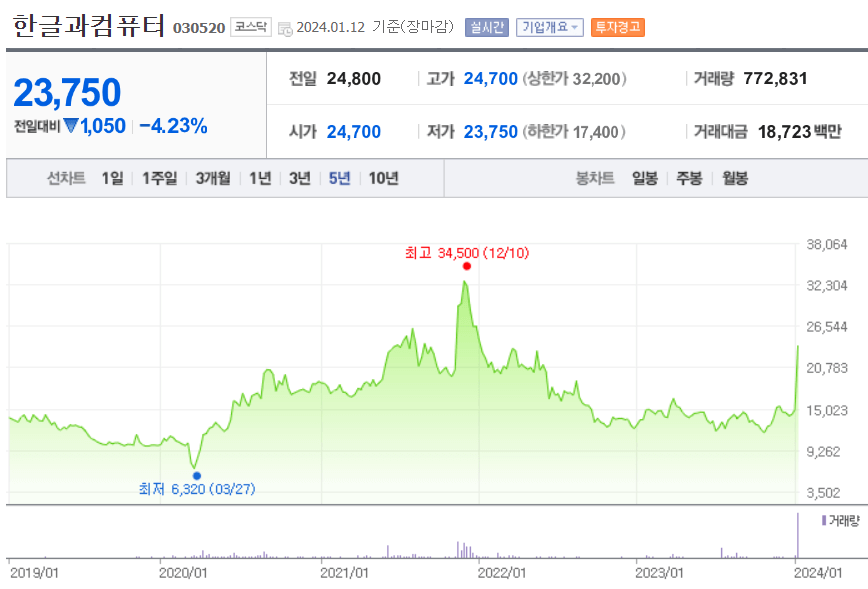
Task: Select the 3년 line chart period
Action: (x=299, y=178)
